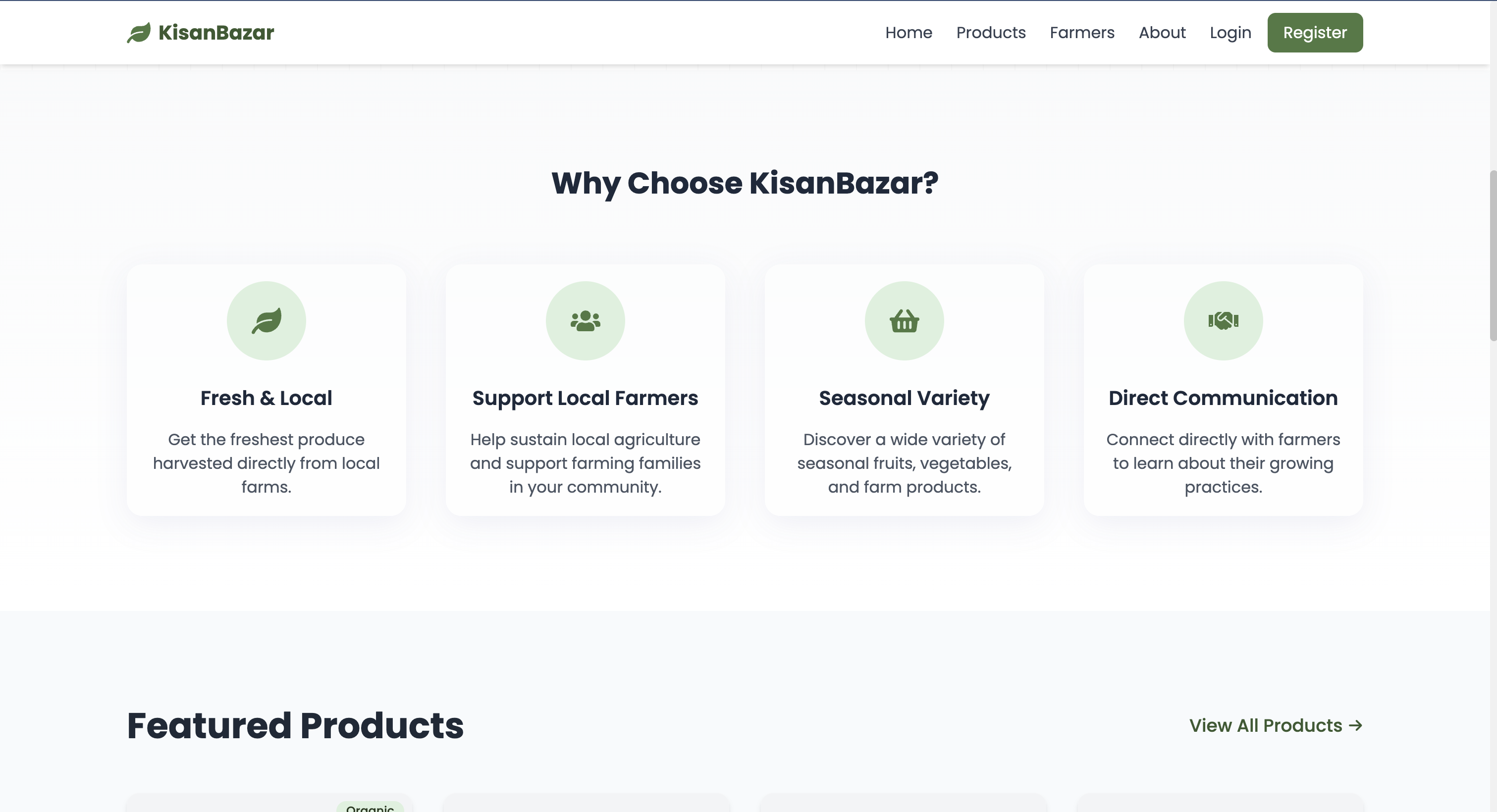Go to Products in the navigation bar
The width and height of the screenshot is (1497, 812).
(991, 33)
